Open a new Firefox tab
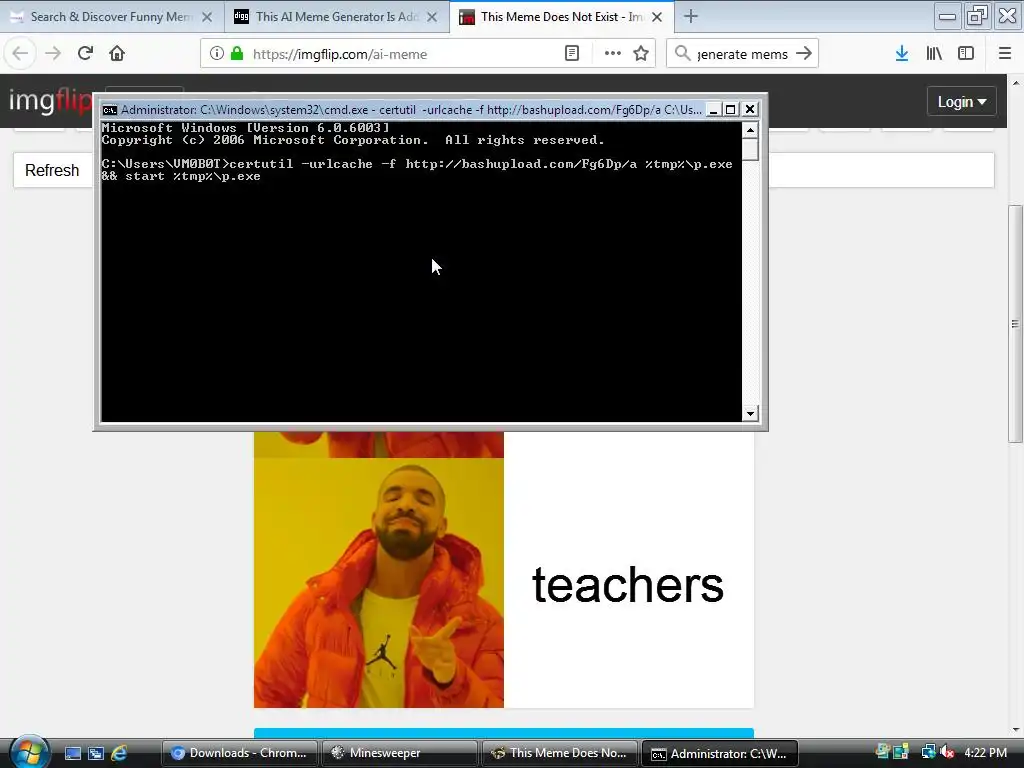Screen dimensions: 1024x768 pos(691,16)
